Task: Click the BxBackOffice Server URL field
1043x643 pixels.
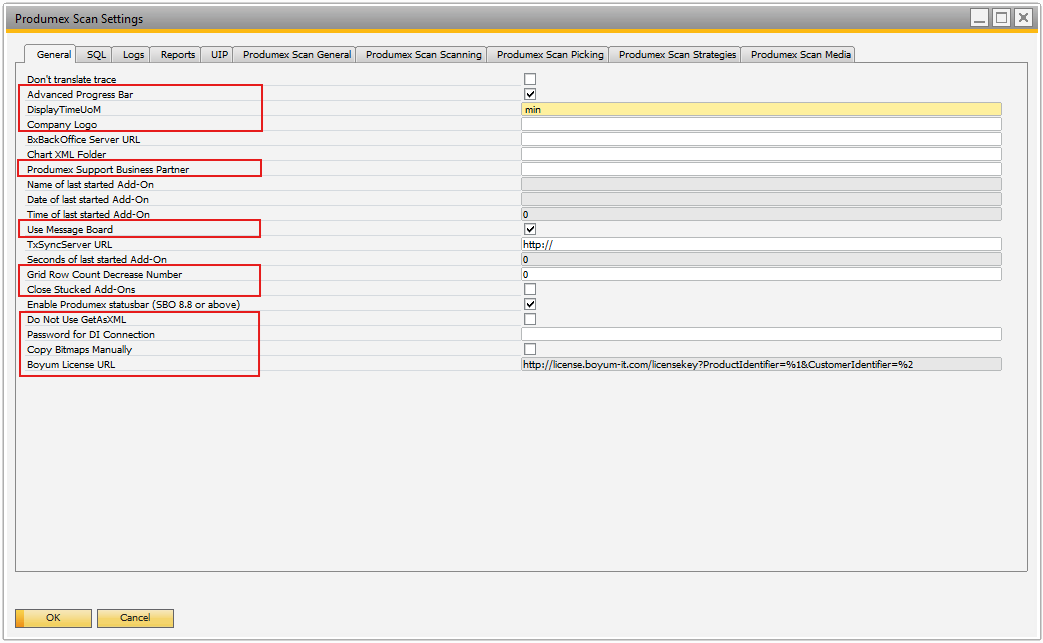Action: pos(761,140)
